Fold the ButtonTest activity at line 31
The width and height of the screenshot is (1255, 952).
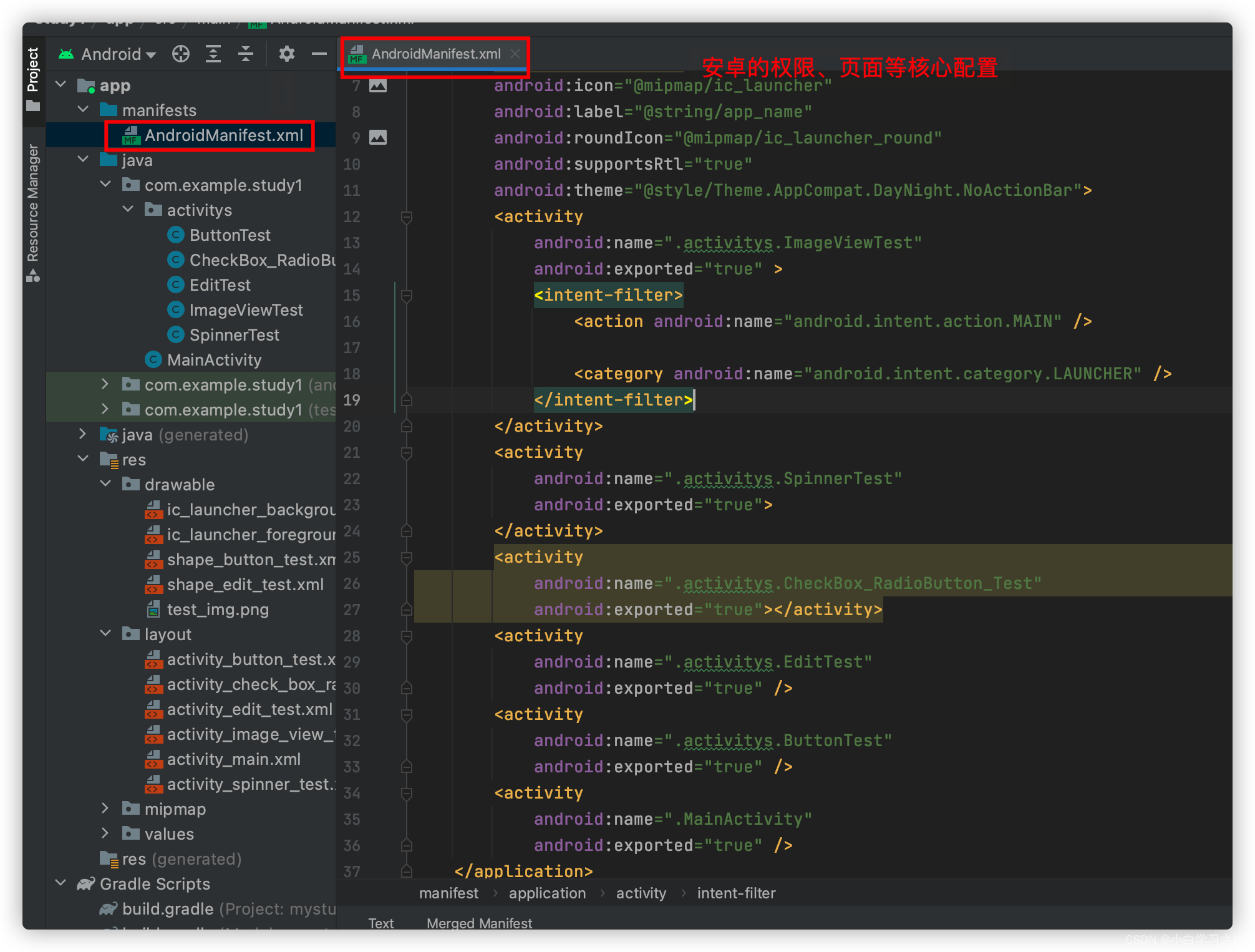(407, 715)
